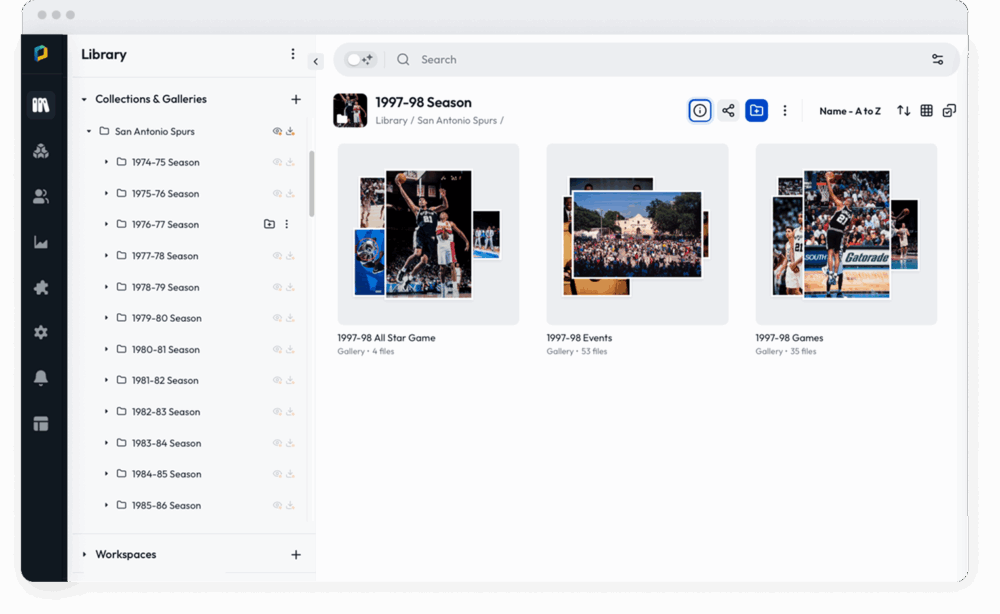Image resolution: width=1000 pixels, height=614 pixels.
Task: Toggle visibility eye for San Antonio Spurs
Action: (x=277, y=131)
